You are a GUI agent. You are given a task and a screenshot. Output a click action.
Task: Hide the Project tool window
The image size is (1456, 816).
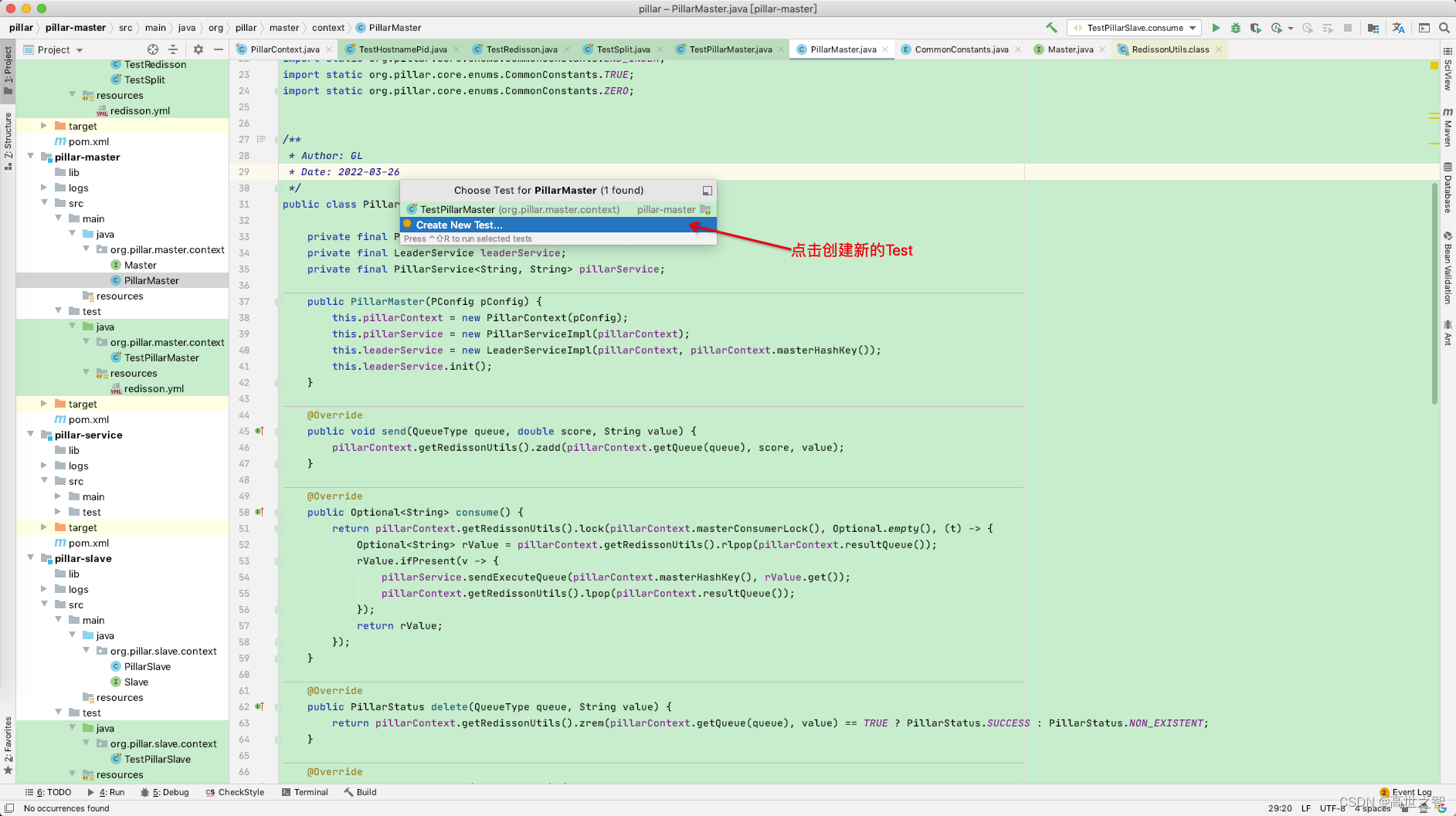click(x=219, y=49)
